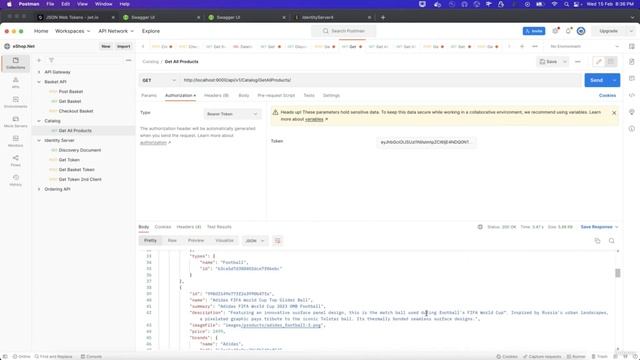
Task: Open the APIs sidebar panel
Action: [16, 82]
